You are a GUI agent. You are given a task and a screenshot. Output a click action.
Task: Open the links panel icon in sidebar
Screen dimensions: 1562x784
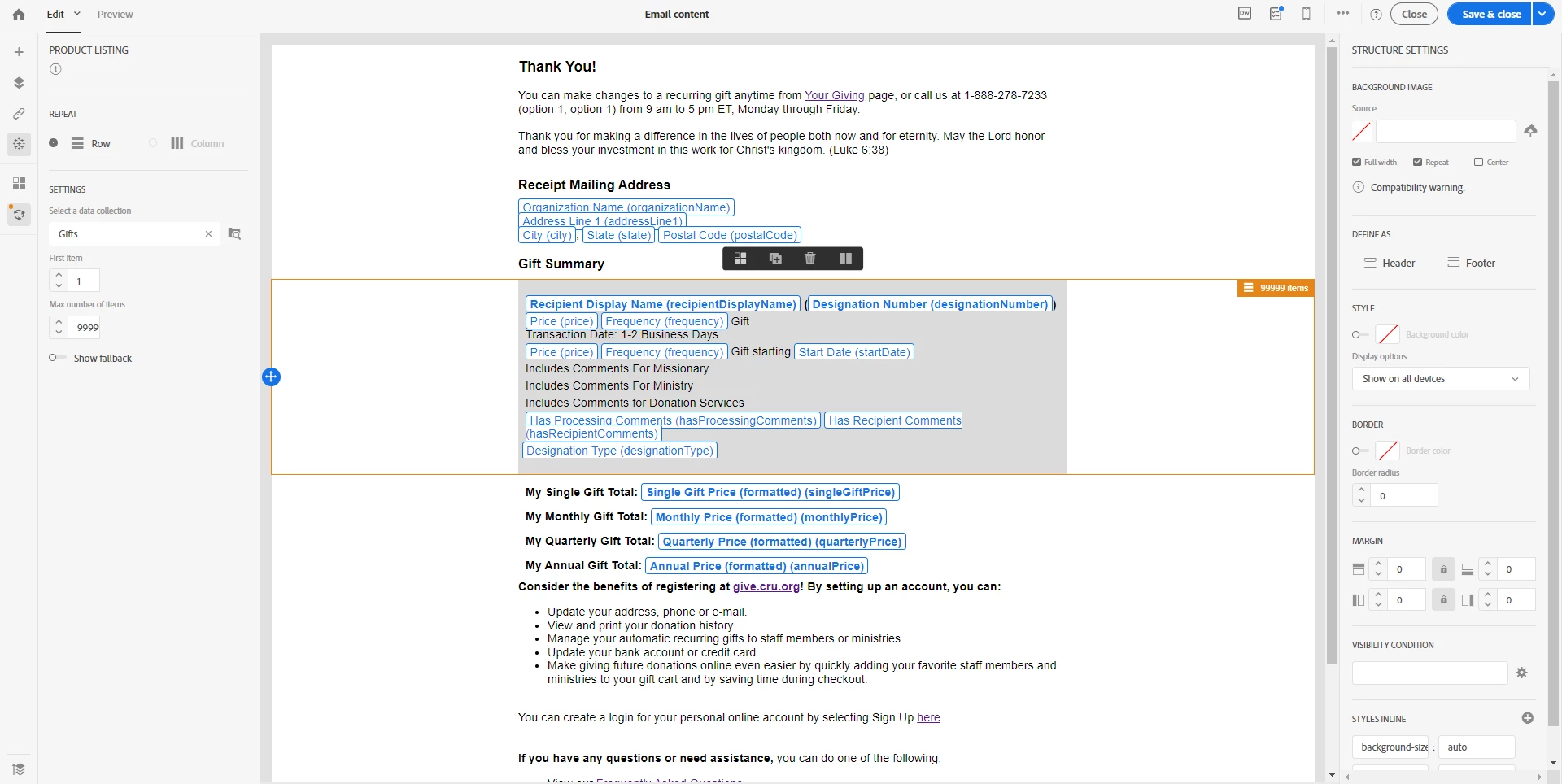coord(19,114)
